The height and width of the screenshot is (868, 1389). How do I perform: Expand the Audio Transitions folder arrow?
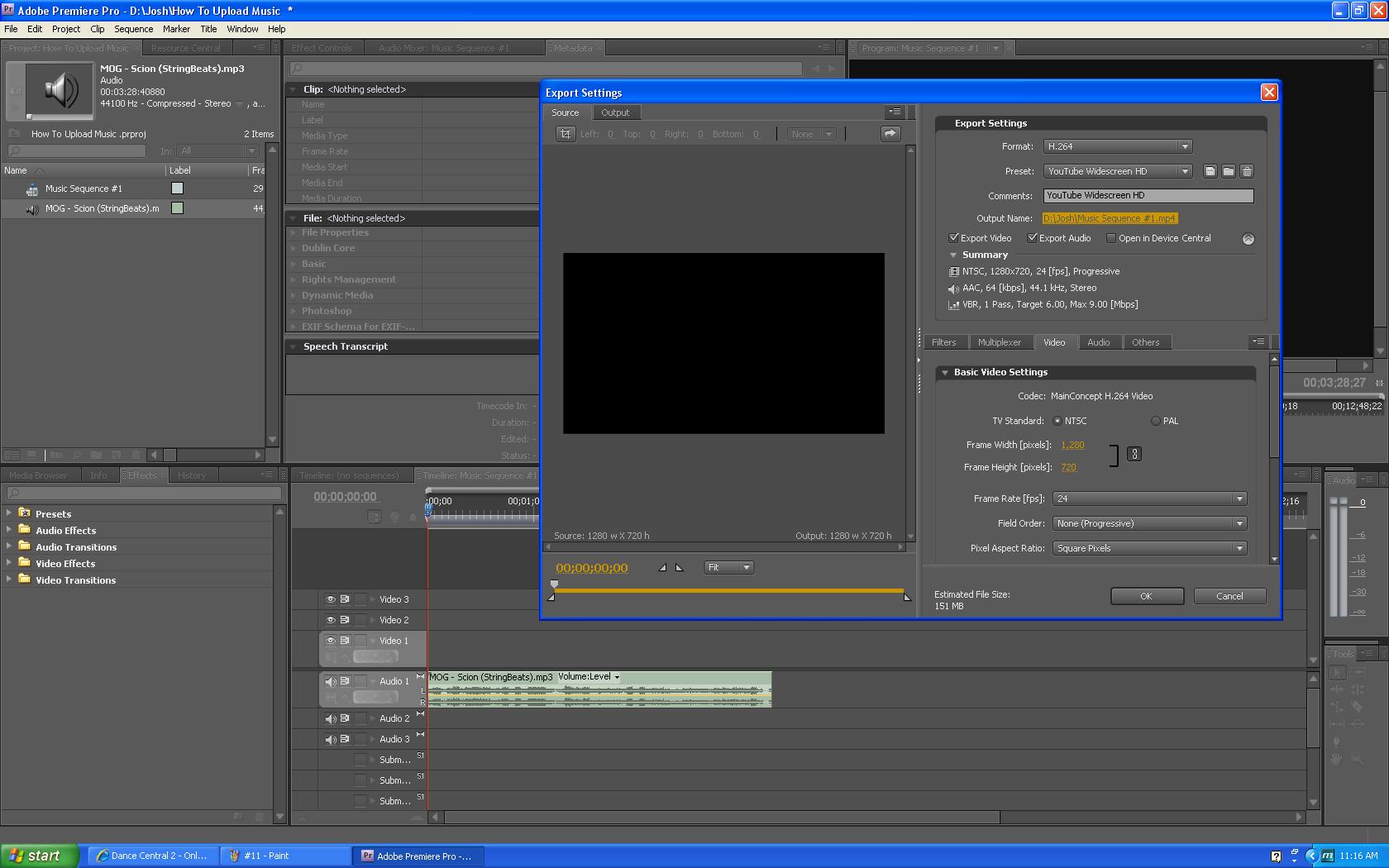coord(9,546)
